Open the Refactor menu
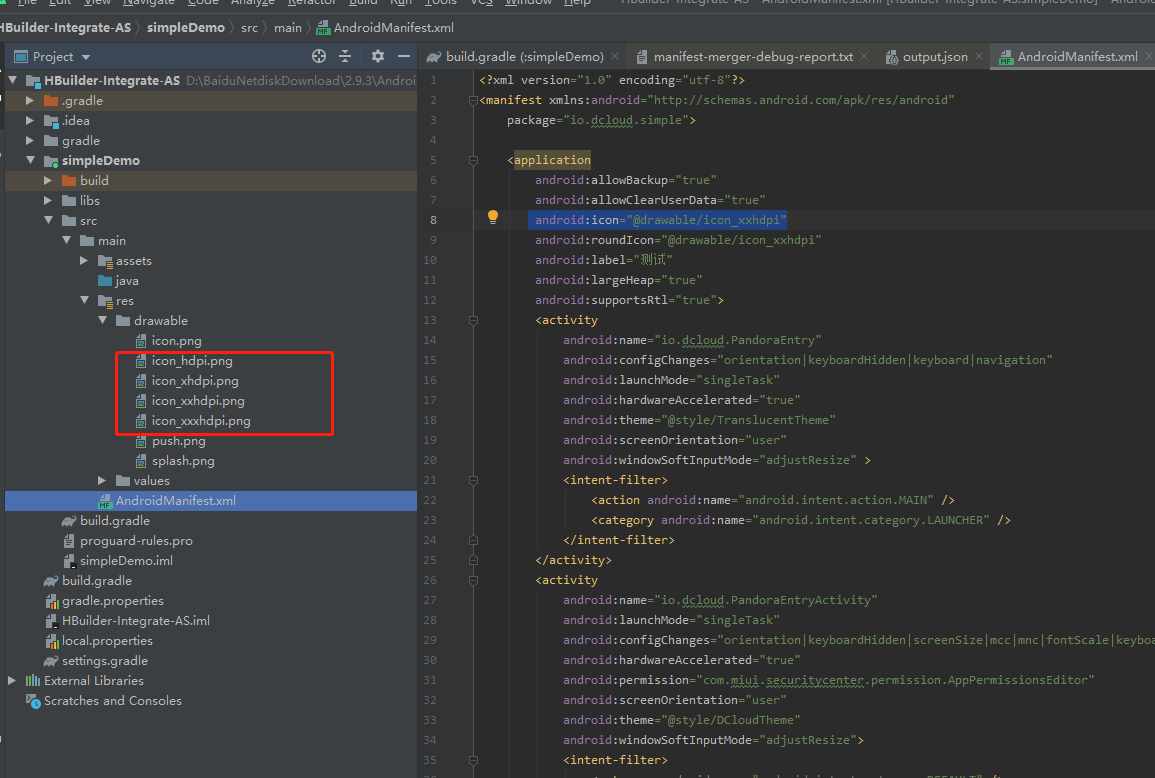Screen dimensions: 1155x778 click(311, 3)
